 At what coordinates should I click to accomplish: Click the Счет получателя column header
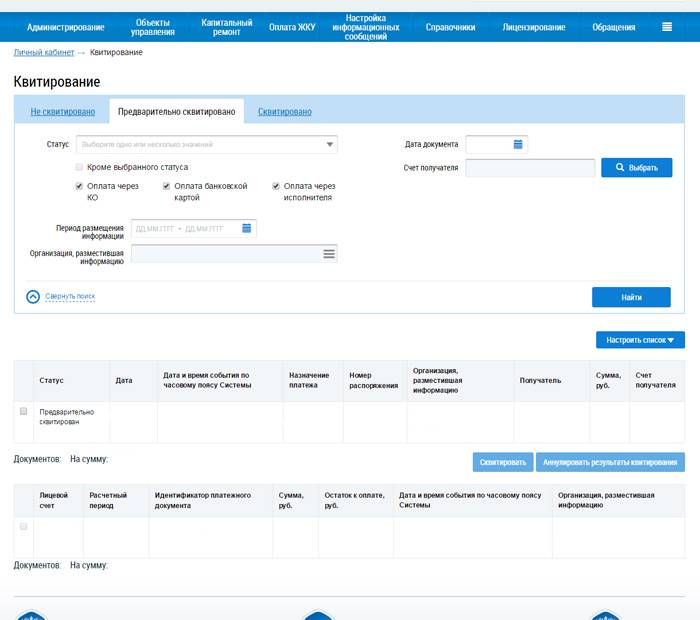pos(655,380)
